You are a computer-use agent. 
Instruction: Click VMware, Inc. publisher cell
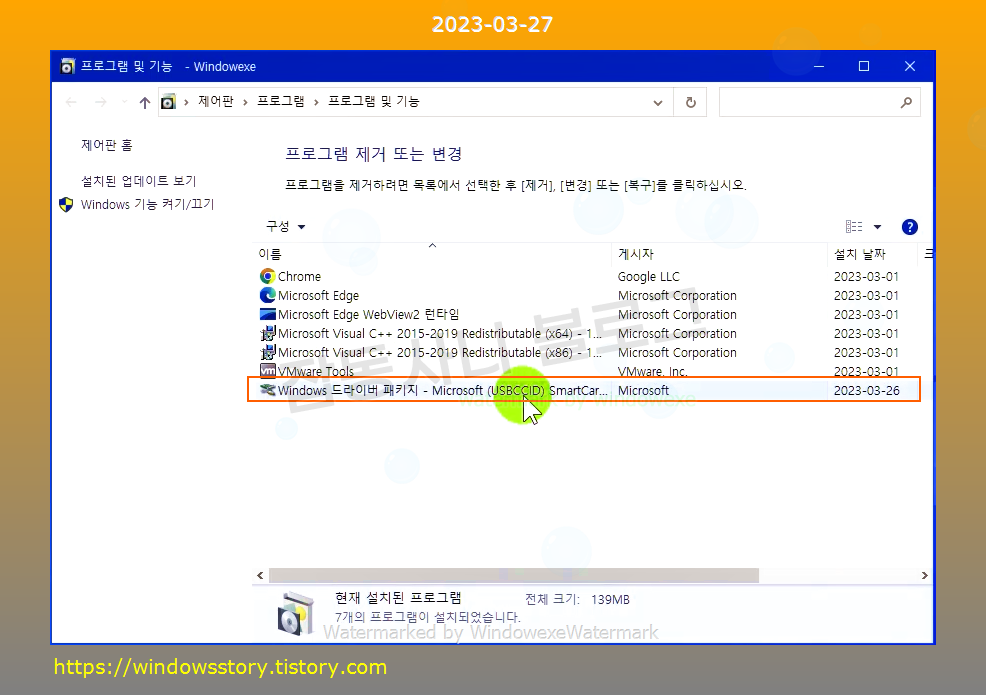click(x=652, y=372)
